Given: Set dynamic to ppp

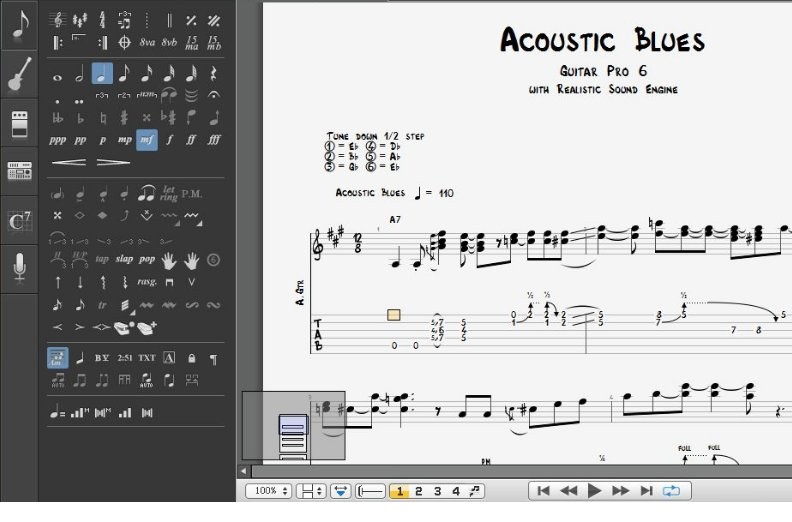Looking at the screenshot, I should click(x=57, y=140).
